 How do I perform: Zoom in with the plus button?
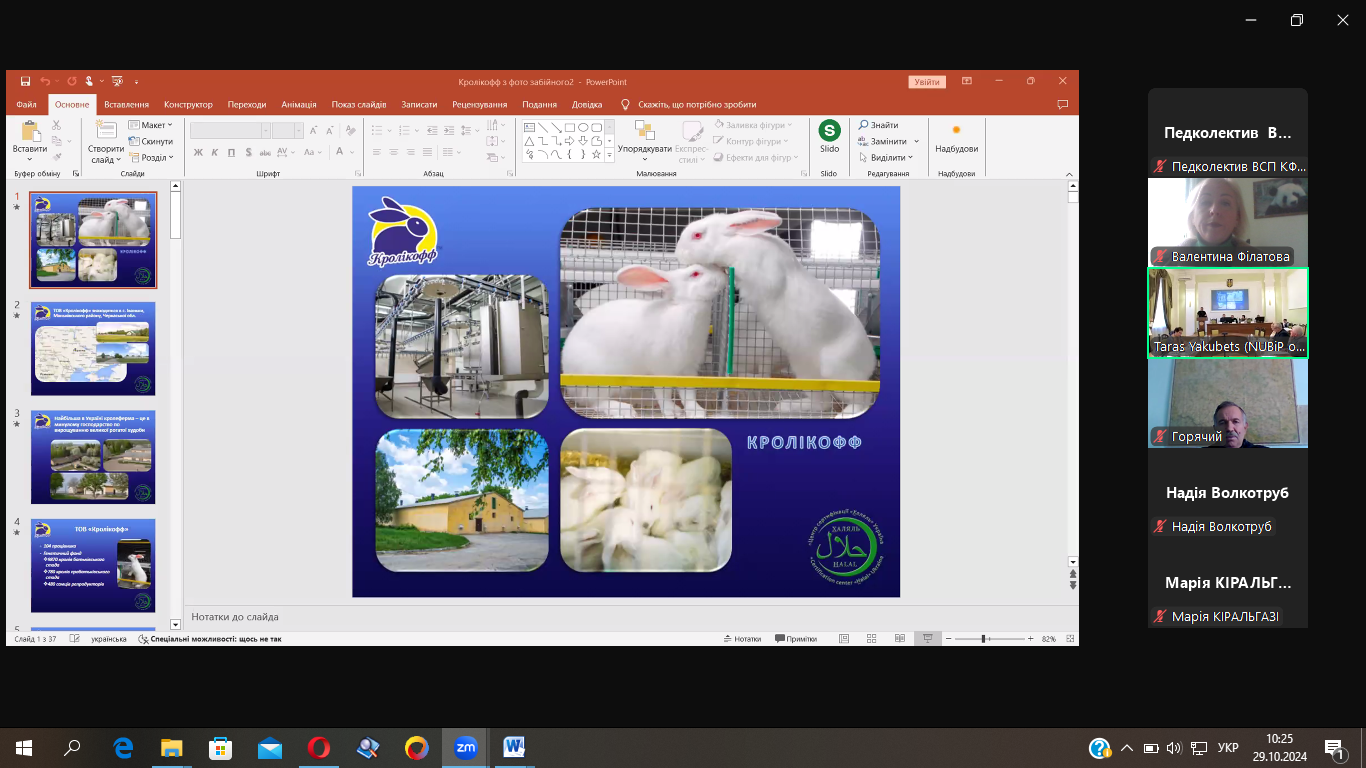point(1031,638)
